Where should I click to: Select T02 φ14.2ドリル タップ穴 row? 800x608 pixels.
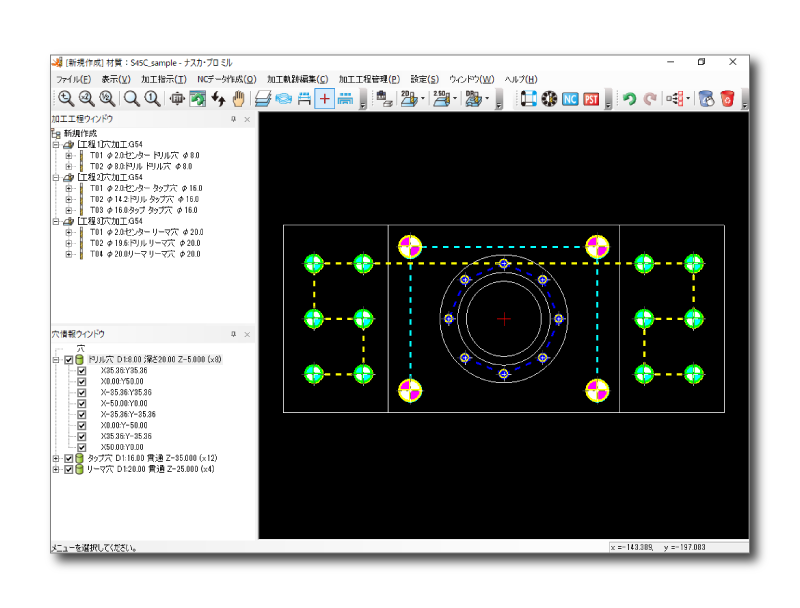[x=144, y=199]
